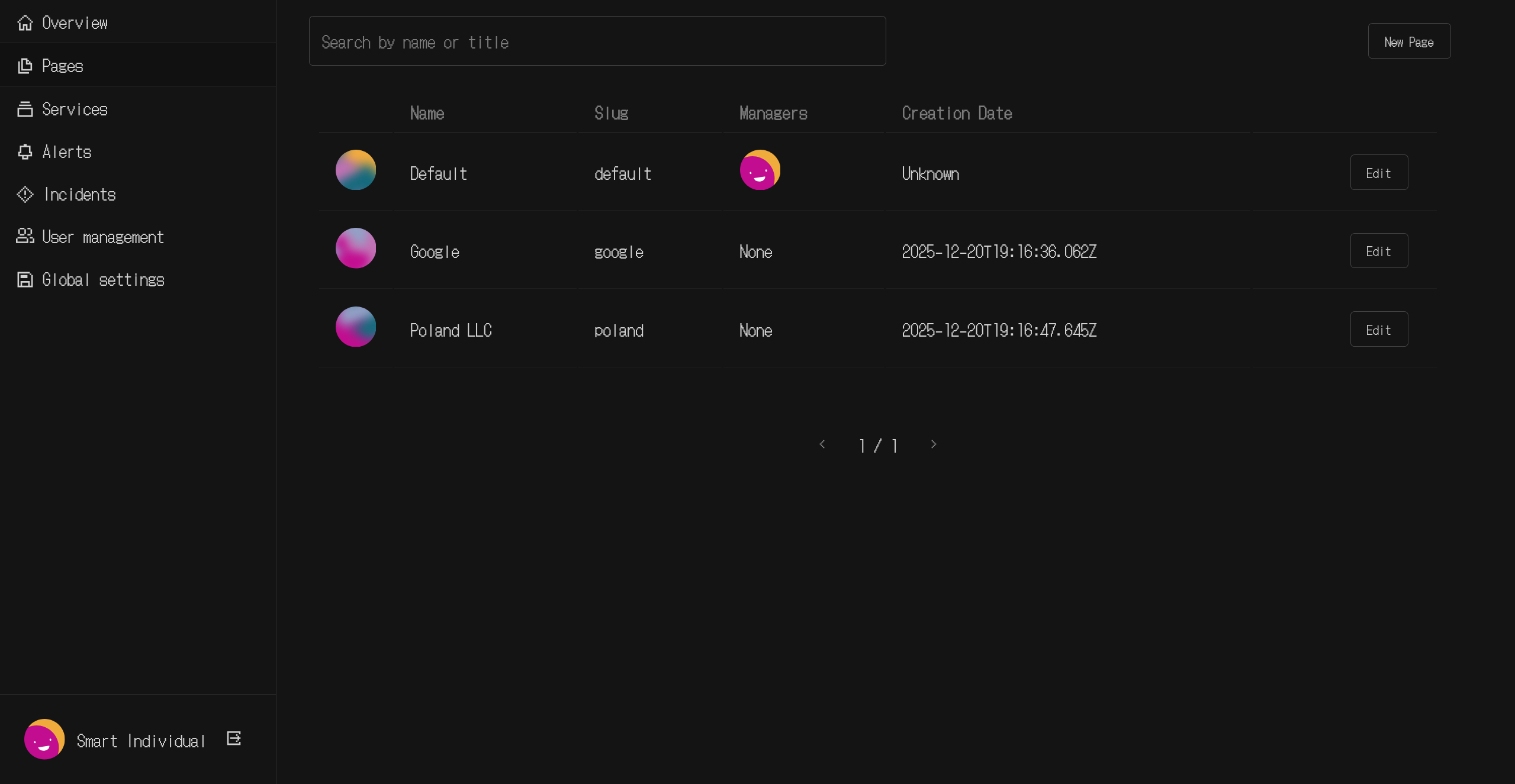Click the Google page gradient thumbnail

tap(356, 249)
